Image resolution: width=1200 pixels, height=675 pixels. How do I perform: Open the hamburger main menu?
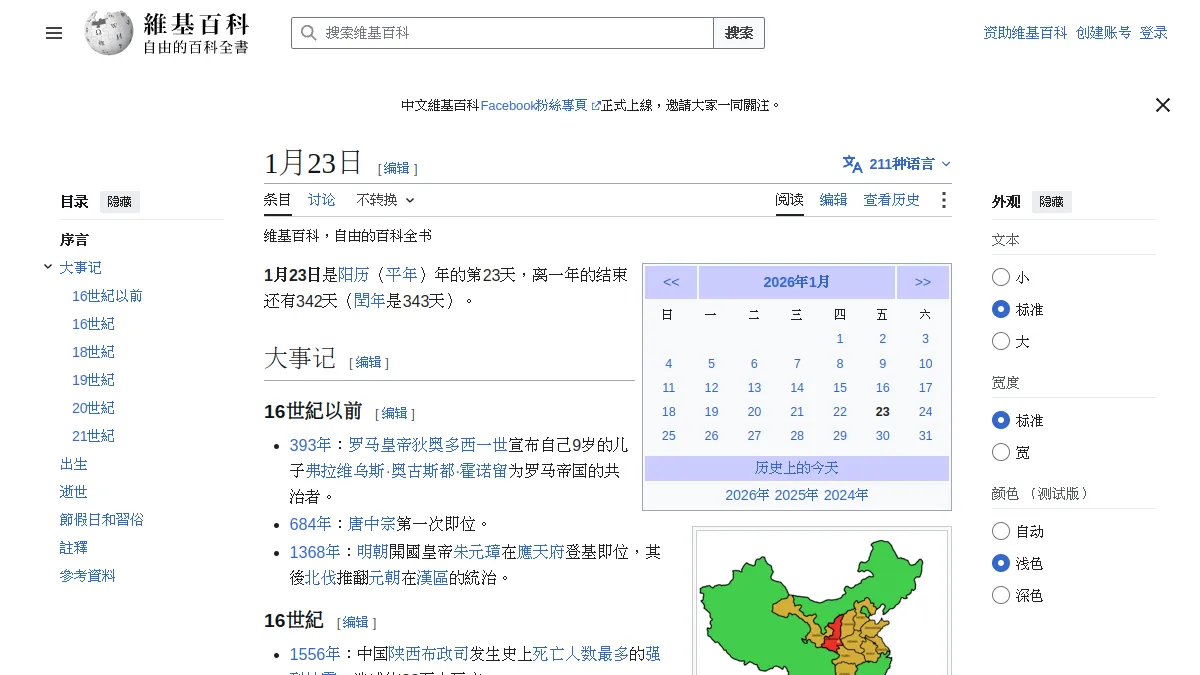coord(54,33)
